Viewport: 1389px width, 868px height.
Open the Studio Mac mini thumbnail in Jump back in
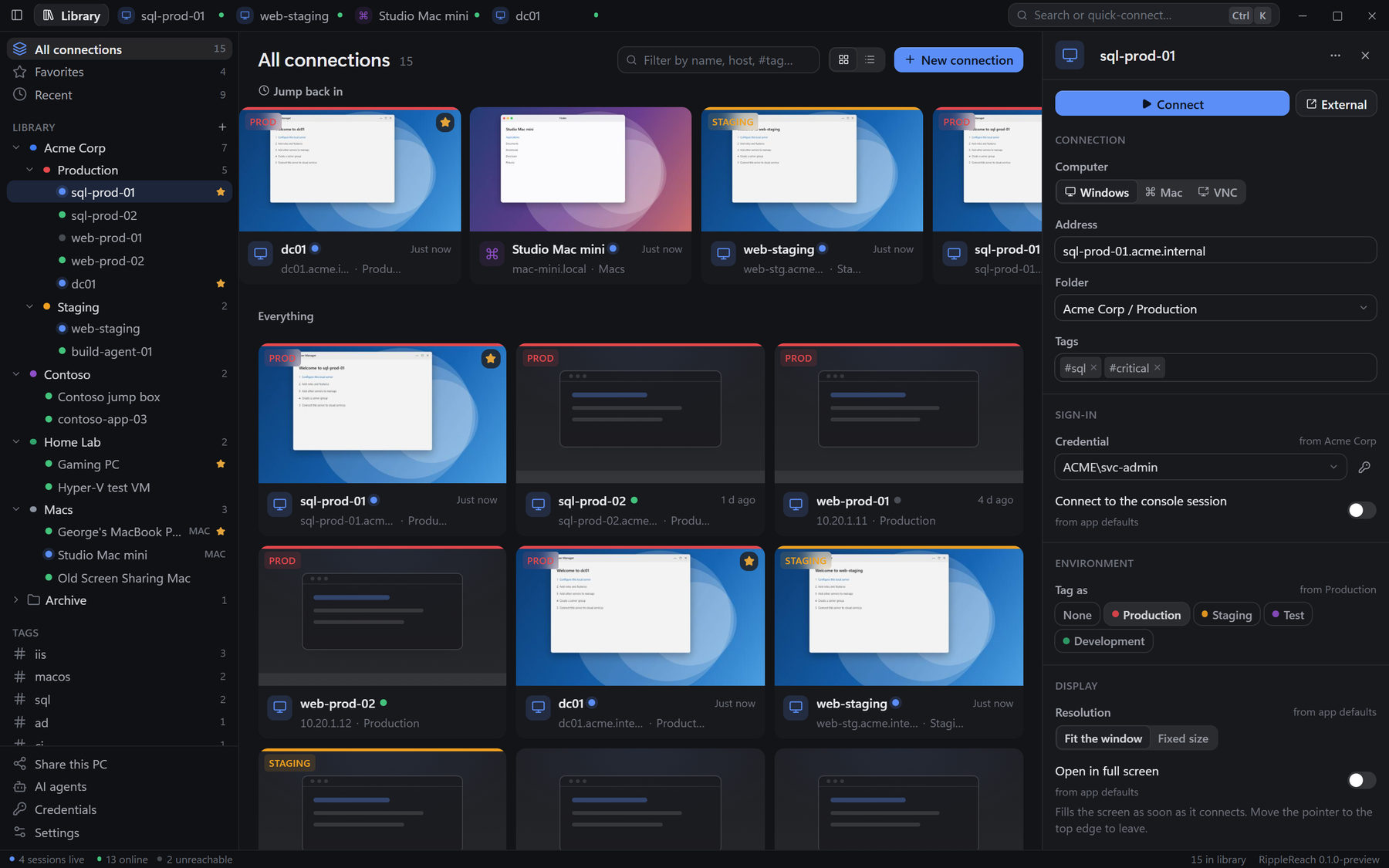[580, 170]
